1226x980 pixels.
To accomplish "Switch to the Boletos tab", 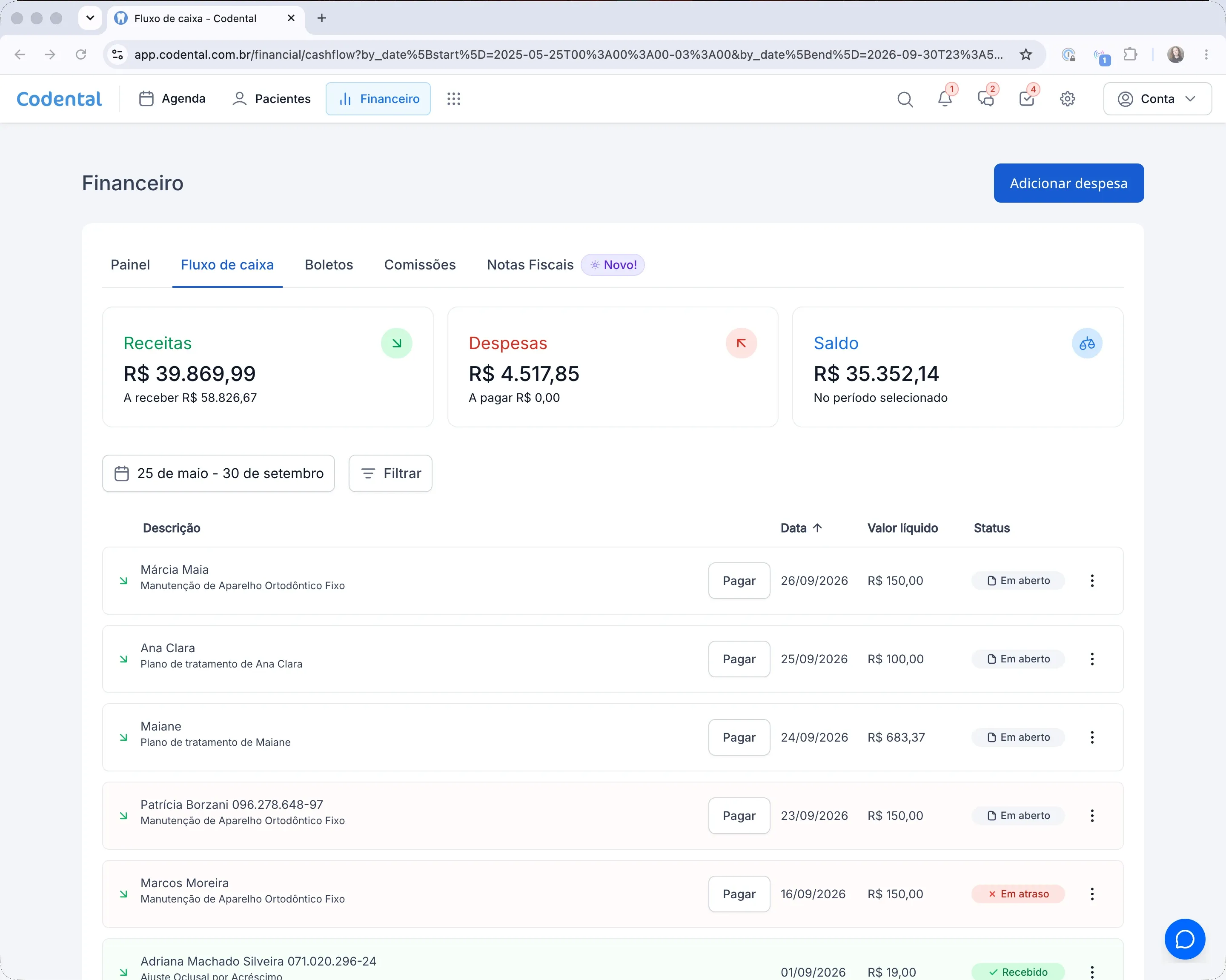I will tap(329, 265).
